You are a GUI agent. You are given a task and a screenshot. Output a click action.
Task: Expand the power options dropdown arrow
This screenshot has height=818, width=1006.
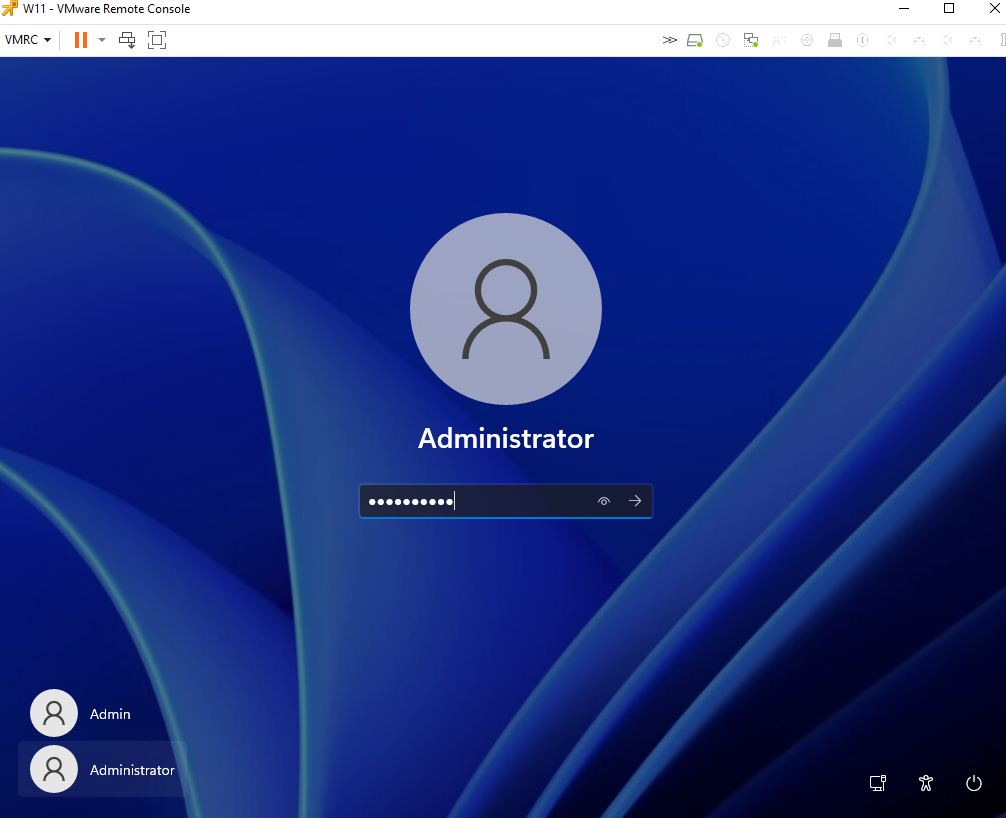click(102, 40)
